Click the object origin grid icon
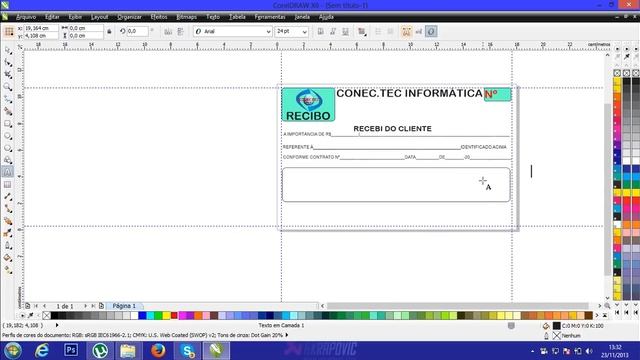Viewport: 640px width, 360px height. [x=9, y=32]
